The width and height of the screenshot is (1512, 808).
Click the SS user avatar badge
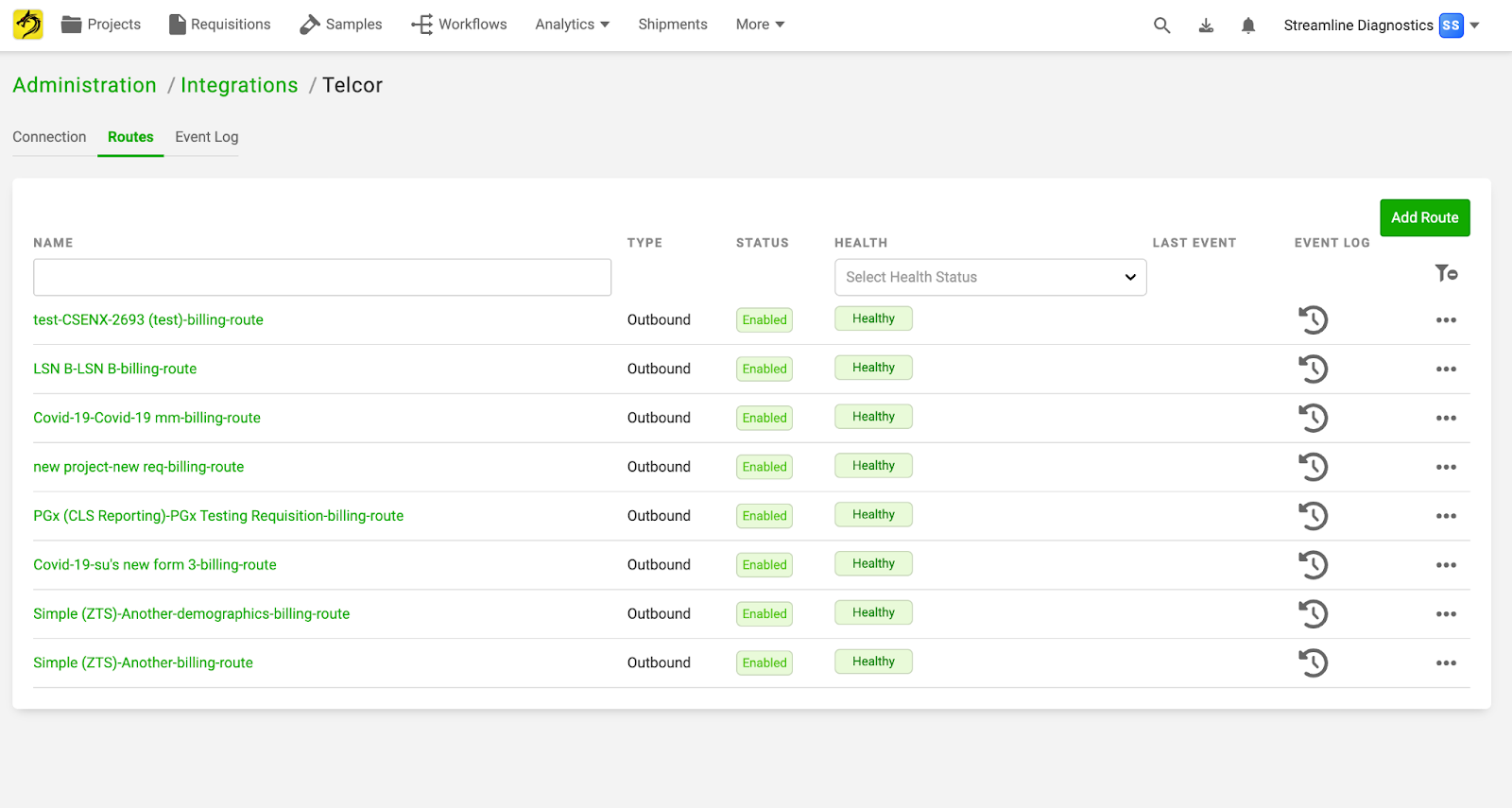click(x=1451, y=26)
